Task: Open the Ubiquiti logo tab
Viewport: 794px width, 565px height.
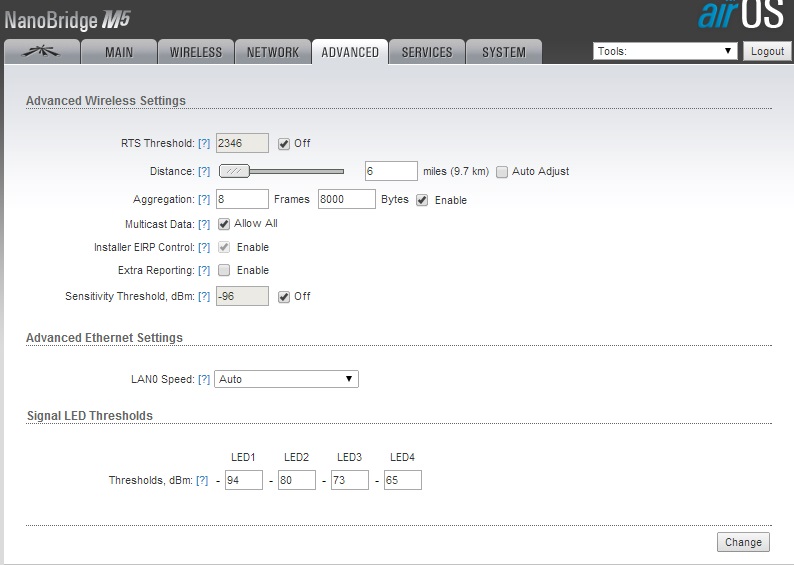Action: [x=41, y=52]
